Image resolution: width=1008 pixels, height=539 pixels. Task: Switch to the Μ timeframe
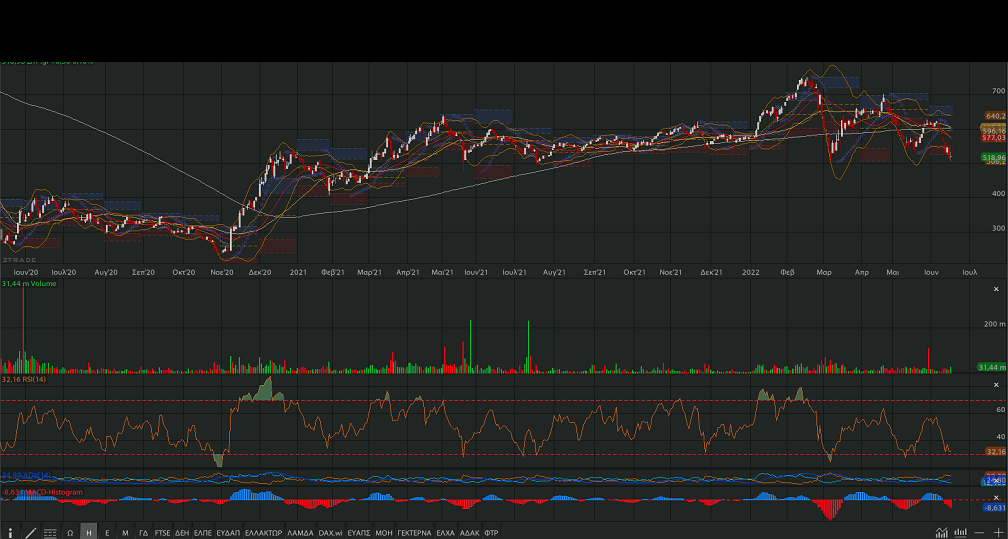[x=125, y=532]
